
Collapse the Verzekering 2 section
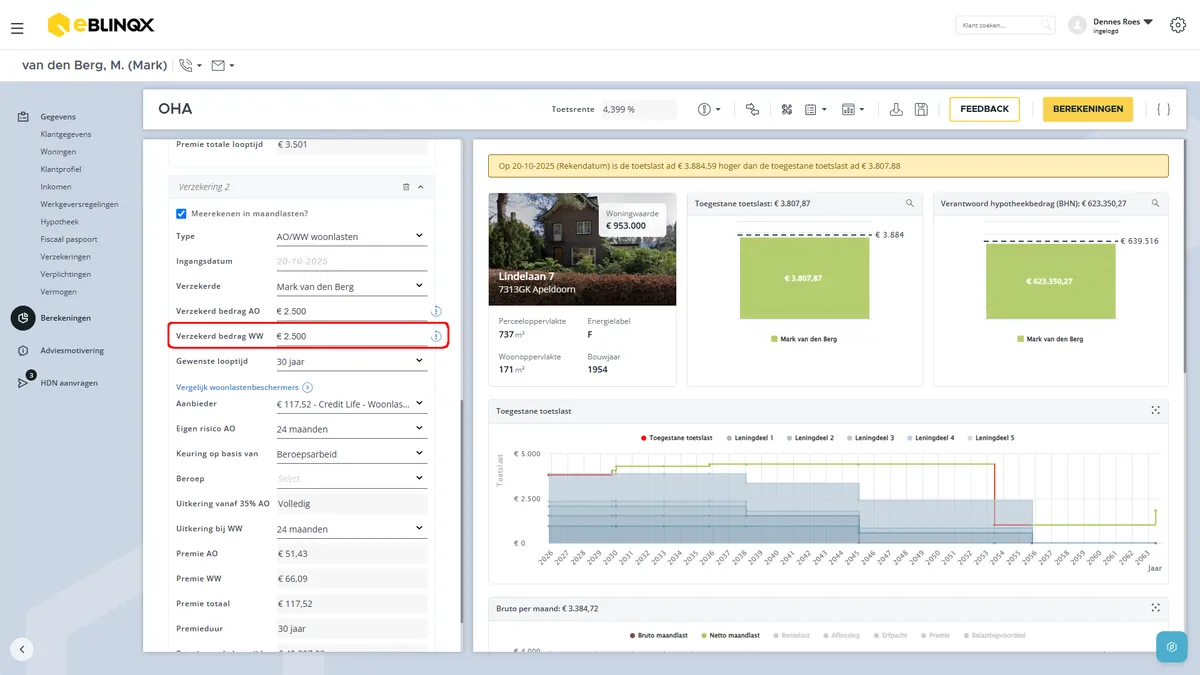421,187
